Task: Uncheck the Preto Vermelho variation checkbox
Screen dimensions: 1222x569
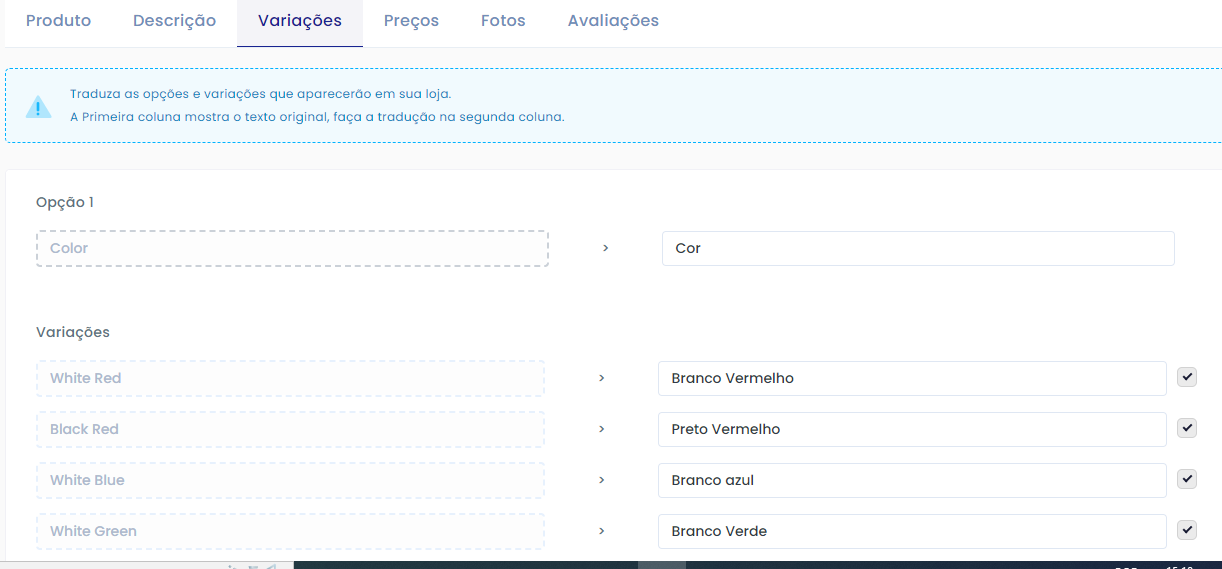Action: (x=1187, y=428)
